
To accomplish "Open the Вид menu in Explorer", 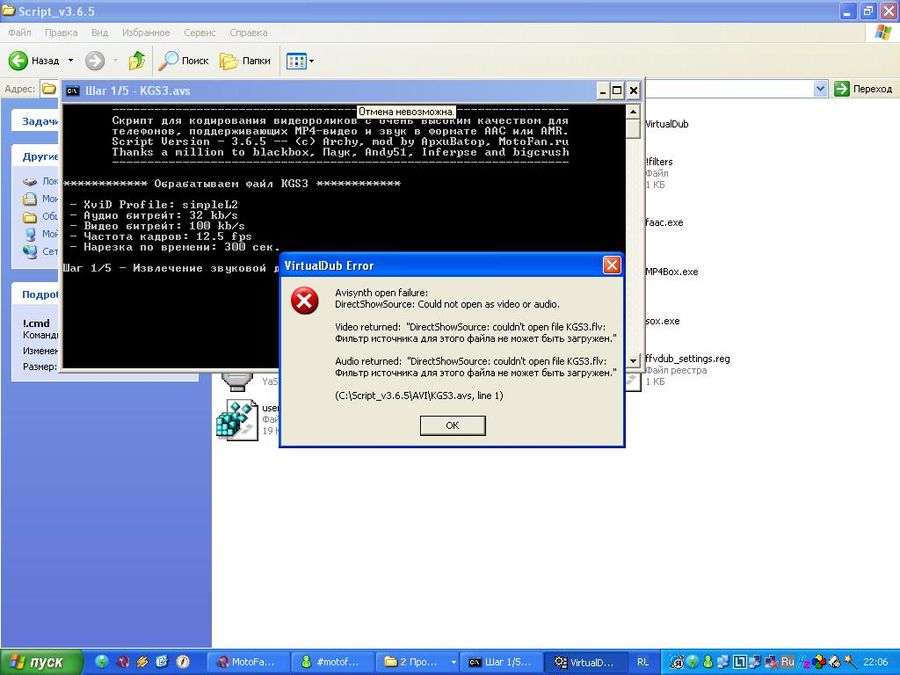I will (99, 33).
